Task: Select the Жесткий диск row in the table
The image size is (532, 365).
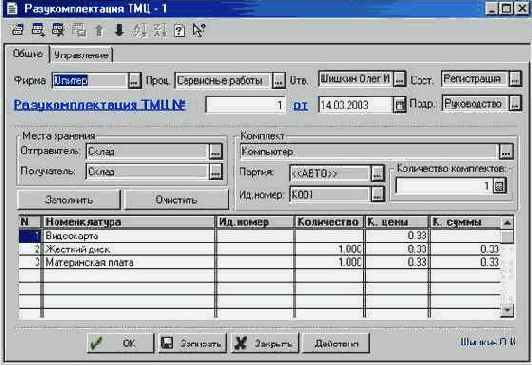Action: pos(260,249)
